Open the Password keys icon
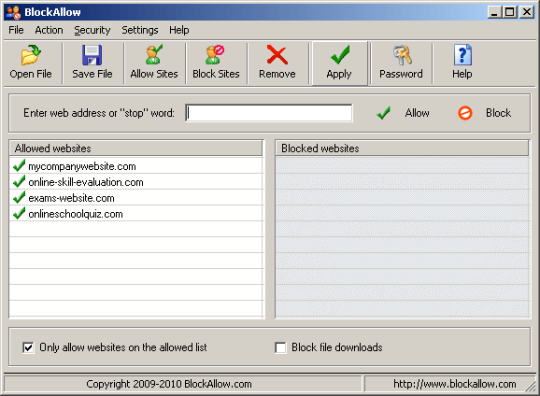This screenshot has width=540, height=396. [402, 55]
